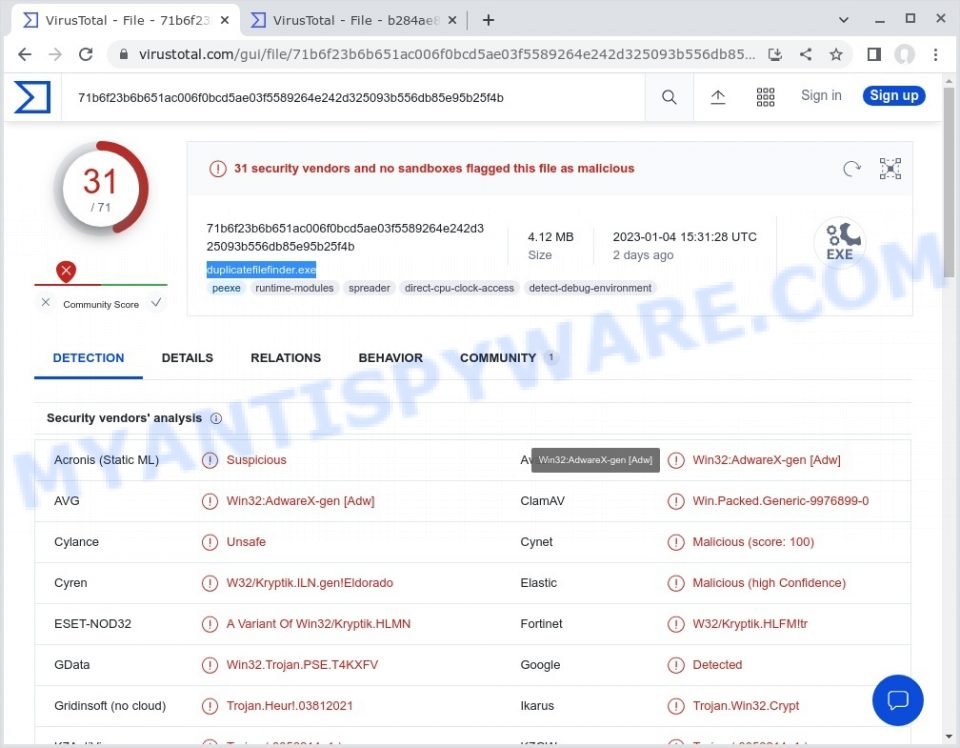This screenshot has height=748, width=960.
Task: Bookmark this page with the star
Action: (x=836, y=54)
